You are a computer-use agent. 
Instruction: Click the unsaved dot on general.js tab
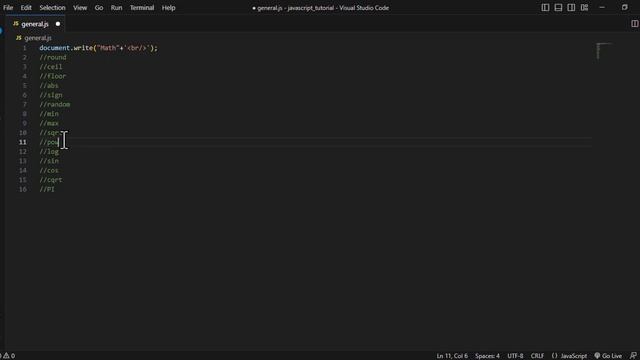click(58, 24)
